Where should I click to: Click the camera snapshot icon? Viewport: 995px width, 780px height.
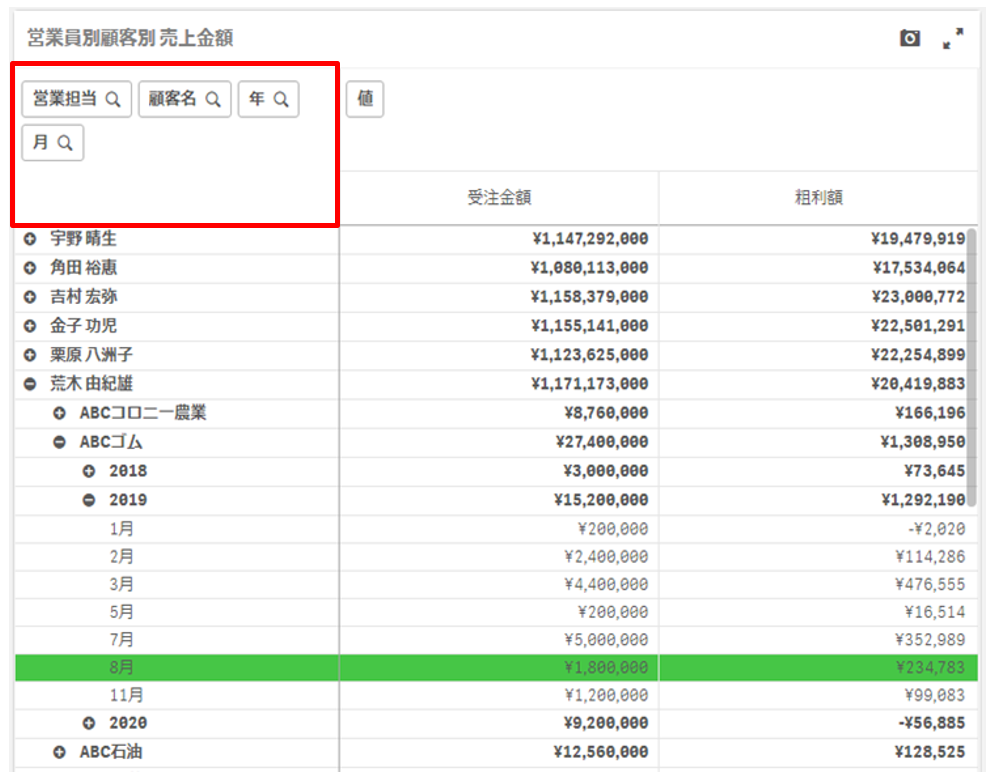(909, 39)
